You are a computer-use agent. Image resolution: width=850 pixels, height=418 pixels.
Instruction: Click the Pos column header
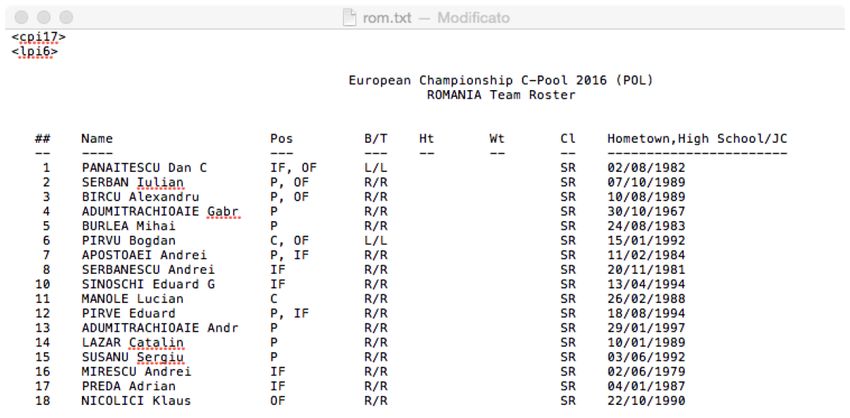(x=281, y=138)
